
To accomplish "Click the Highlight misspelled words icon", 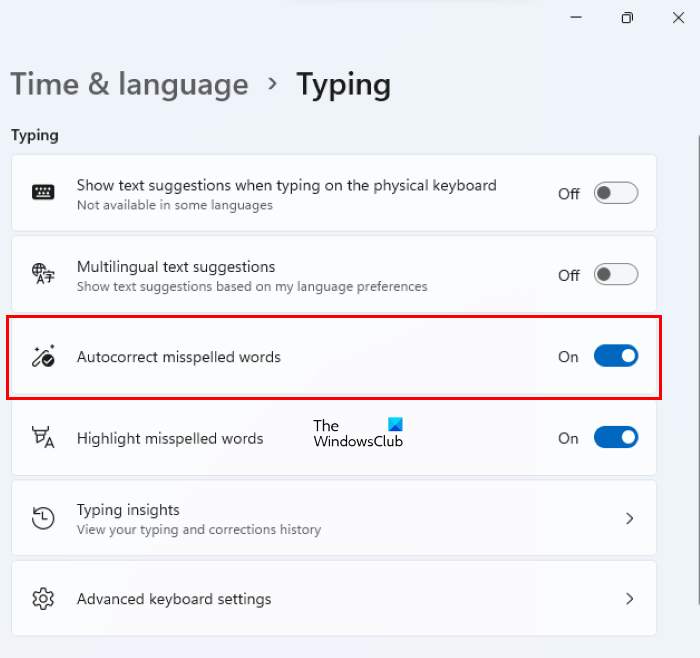I will pos(43,437).
